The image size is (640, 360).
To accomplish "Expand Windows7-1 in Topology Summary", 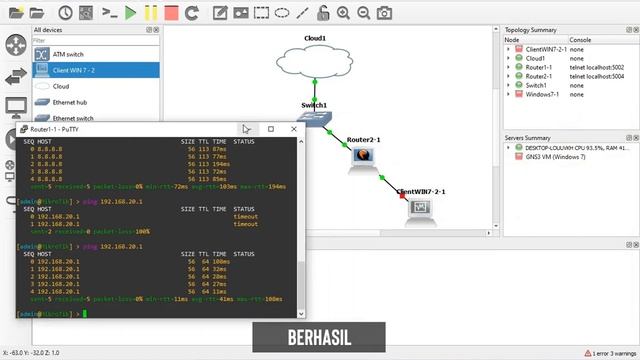I will tap(509, 94).
